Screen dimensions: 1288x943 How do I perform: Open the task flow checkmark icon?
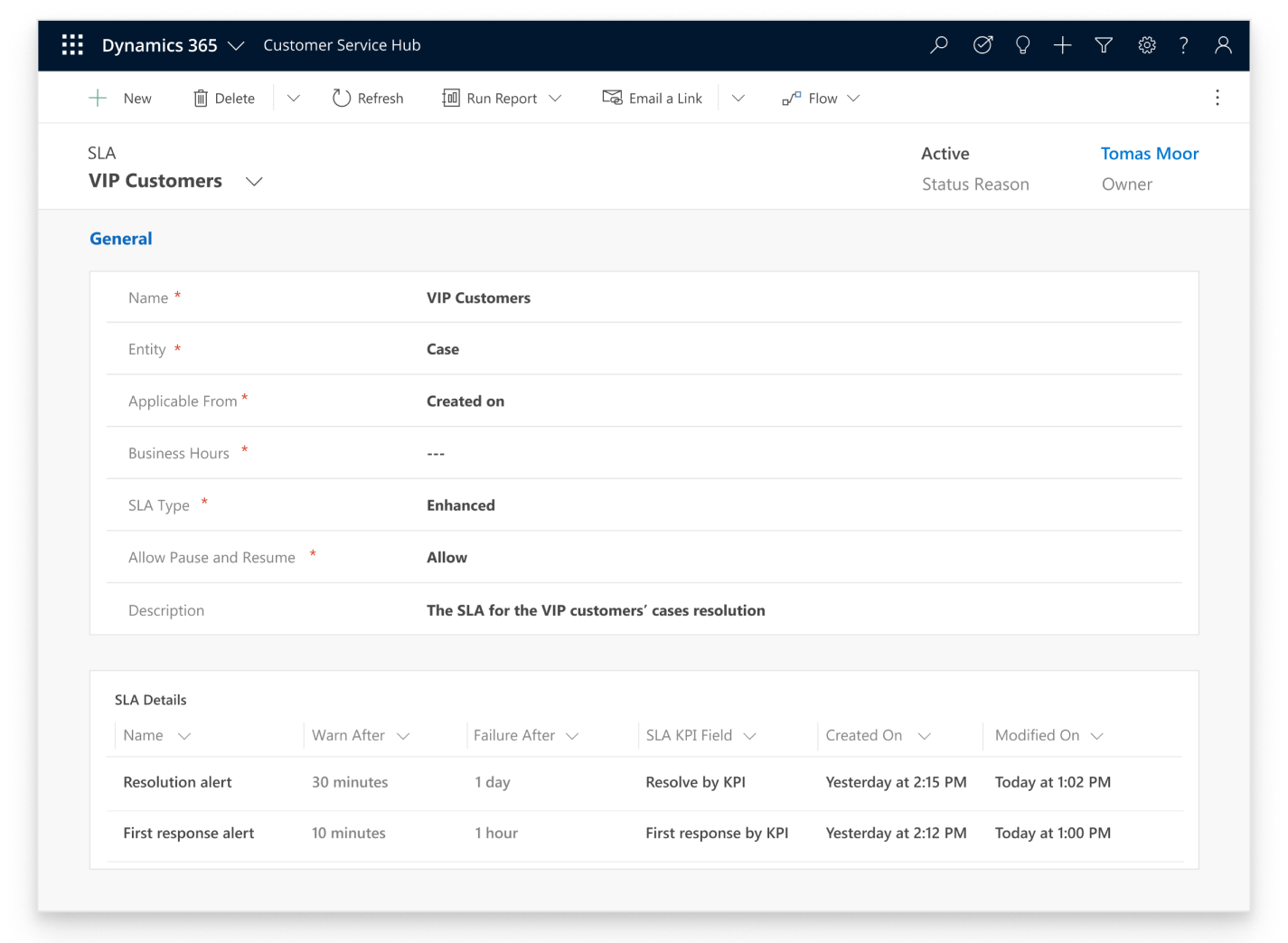(982, 45)
